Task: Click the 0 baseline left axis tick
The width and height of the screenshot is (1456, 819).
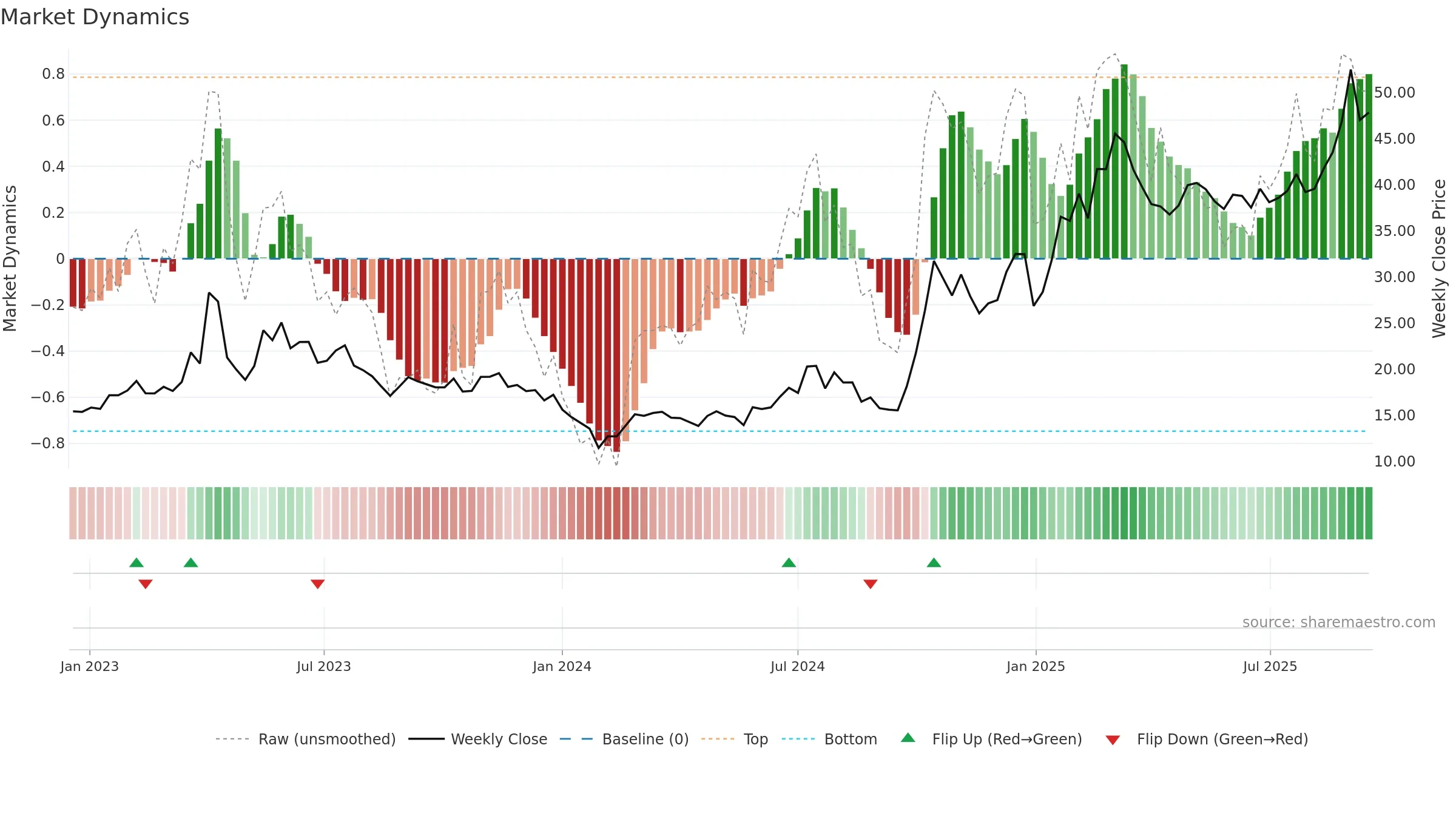Action: (60, 258)
